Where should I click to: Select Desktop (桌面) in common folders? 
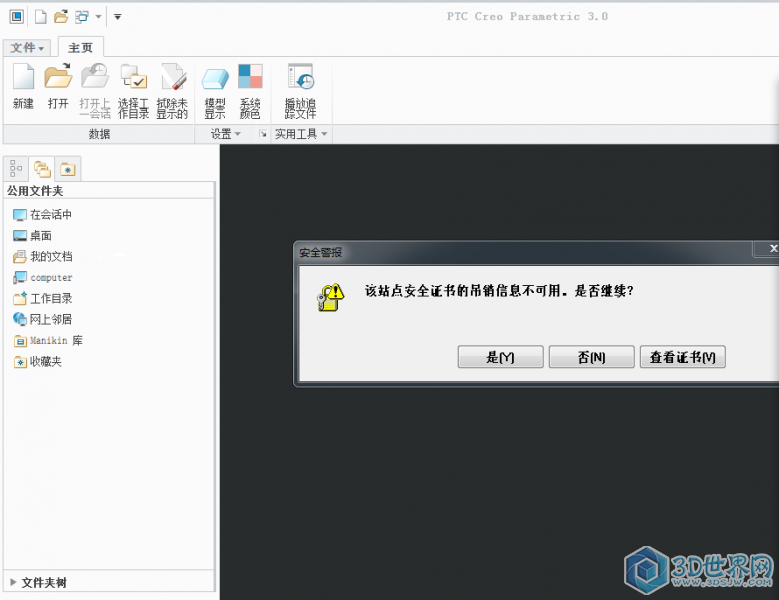[32, 235]
